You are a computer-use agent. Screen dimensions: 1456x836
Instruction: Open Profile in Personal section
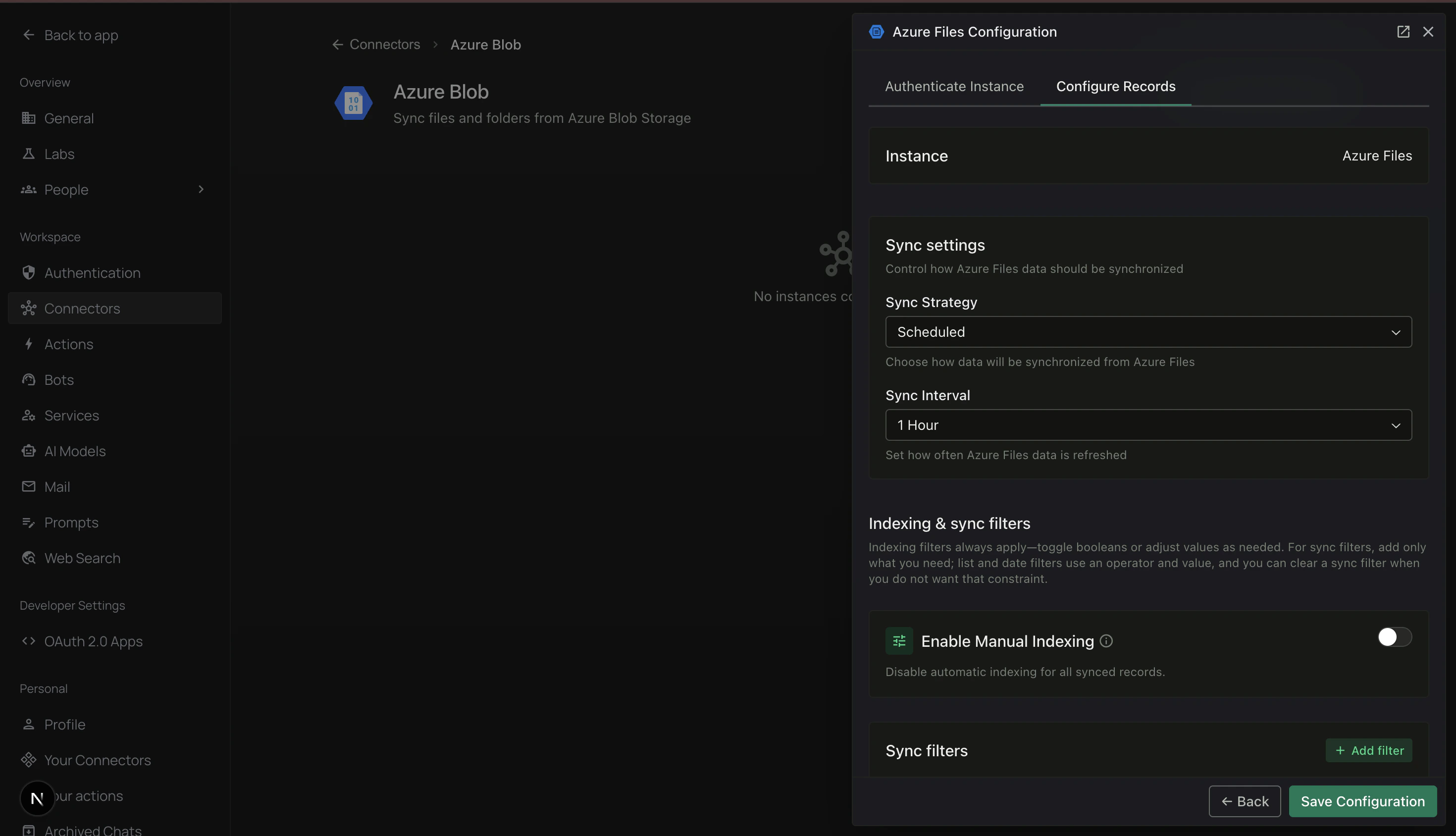(115, 724)
